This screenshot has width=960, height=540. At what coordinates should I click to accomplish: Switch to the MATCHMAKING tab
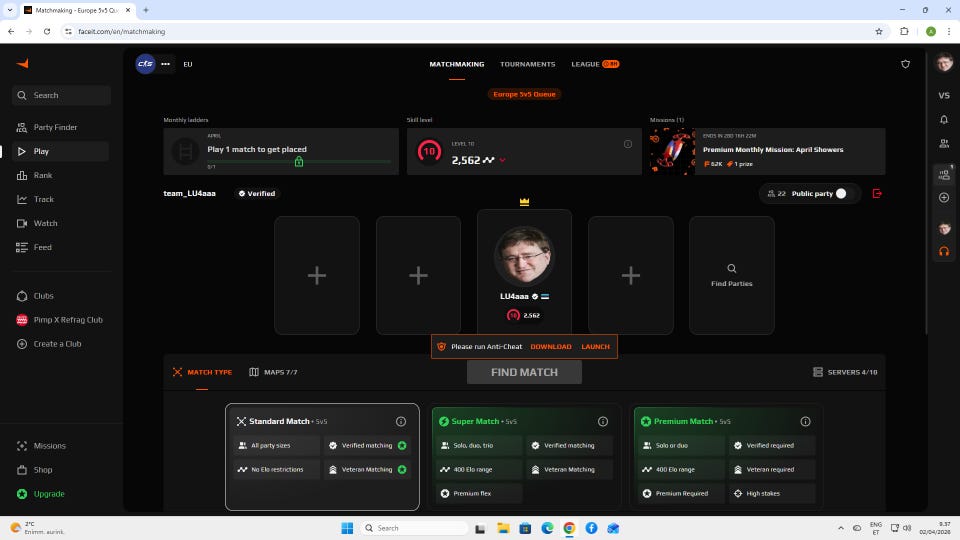pyautogui.click(x=457, y=64)
